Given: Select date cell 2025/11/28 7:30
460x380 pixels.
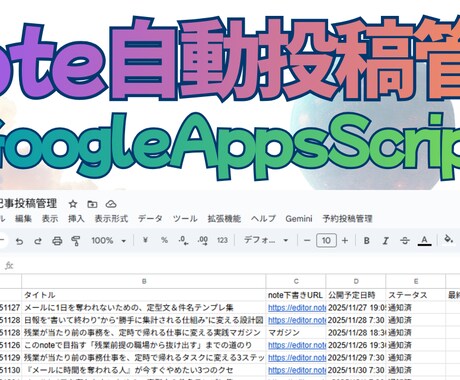Looking at the screenshot, I should click(356, 320).
